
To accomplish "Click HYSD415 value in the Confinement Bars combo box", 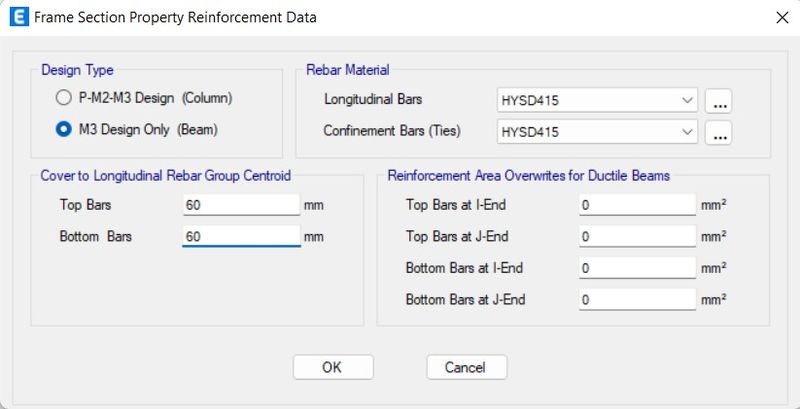I will pos(530,132).
